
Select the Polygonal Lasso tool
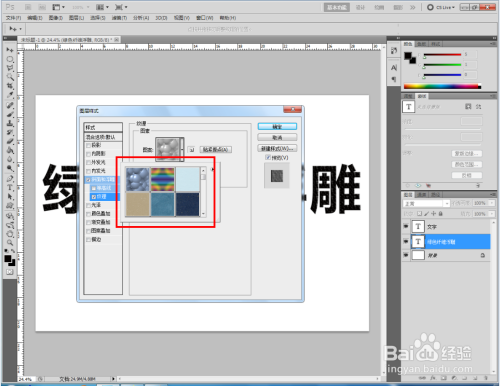(10, 68)
